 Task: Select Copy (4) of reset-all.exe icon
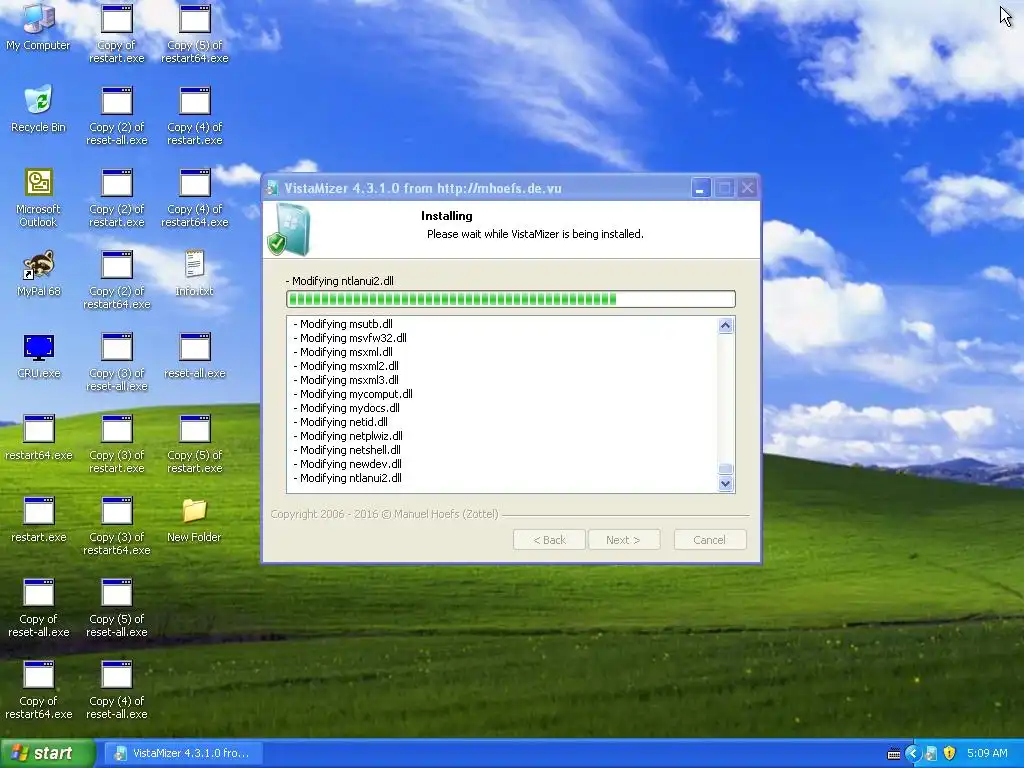coord(116,690)
